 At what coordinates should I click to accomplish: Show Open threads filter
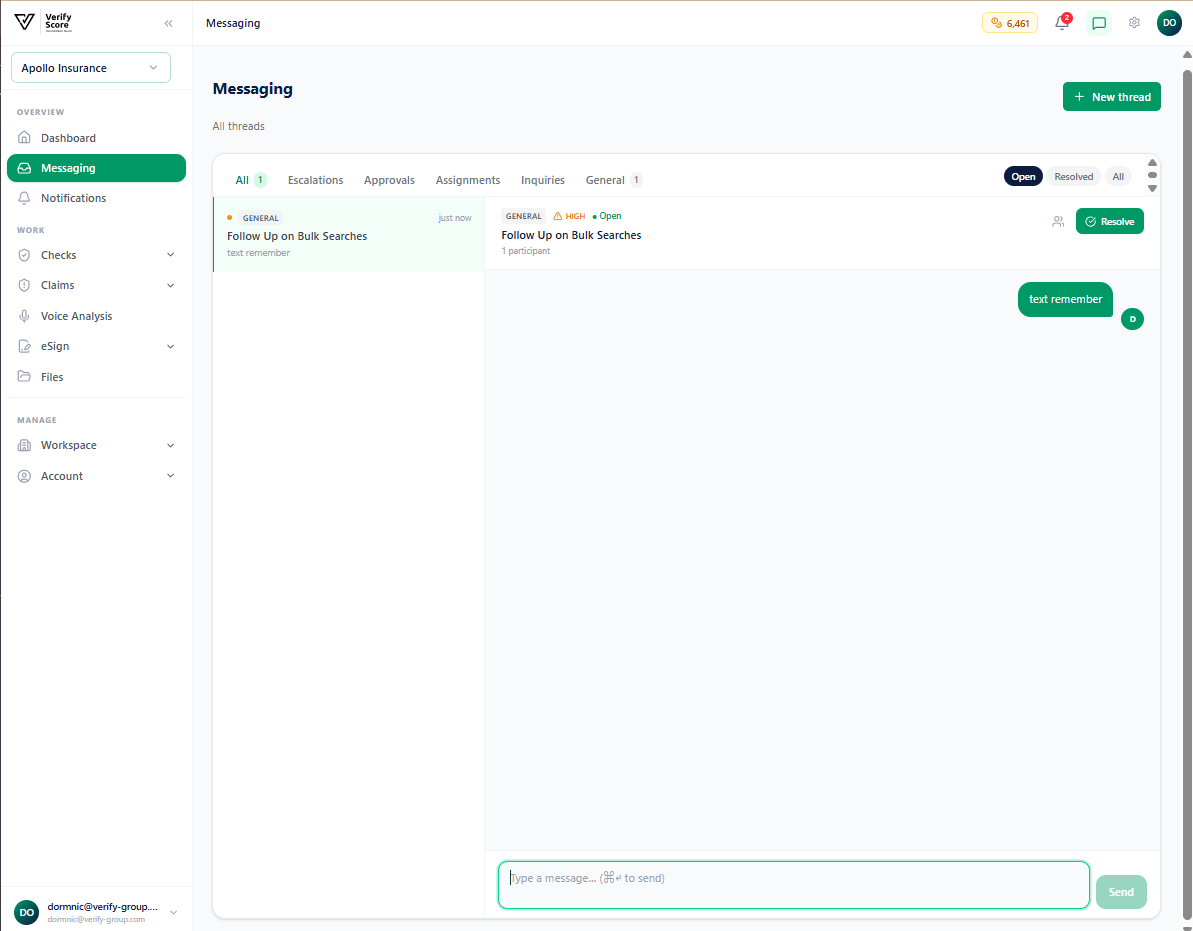click(x=1023, y=176)
